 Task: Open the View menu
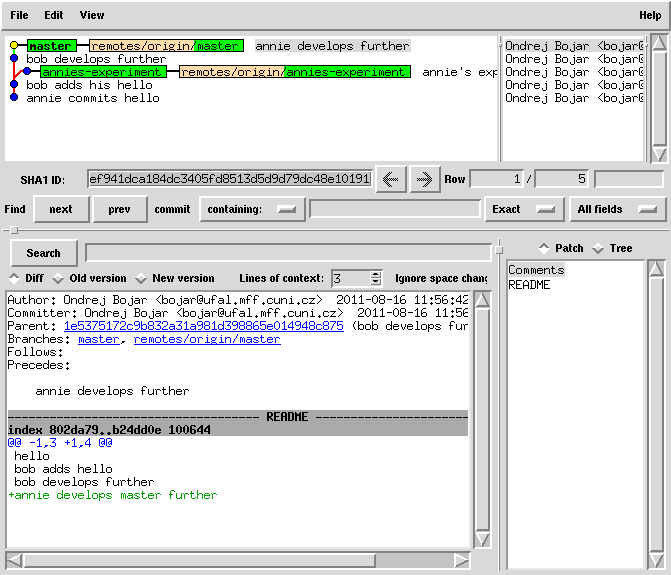[x=91, y=15]
